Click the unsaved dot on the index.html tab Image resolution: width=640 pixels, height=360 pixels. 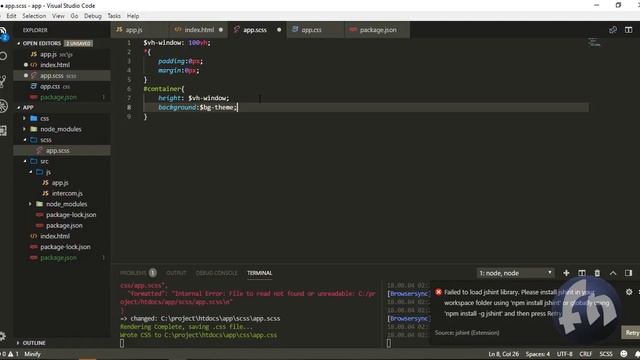[221, 30]
